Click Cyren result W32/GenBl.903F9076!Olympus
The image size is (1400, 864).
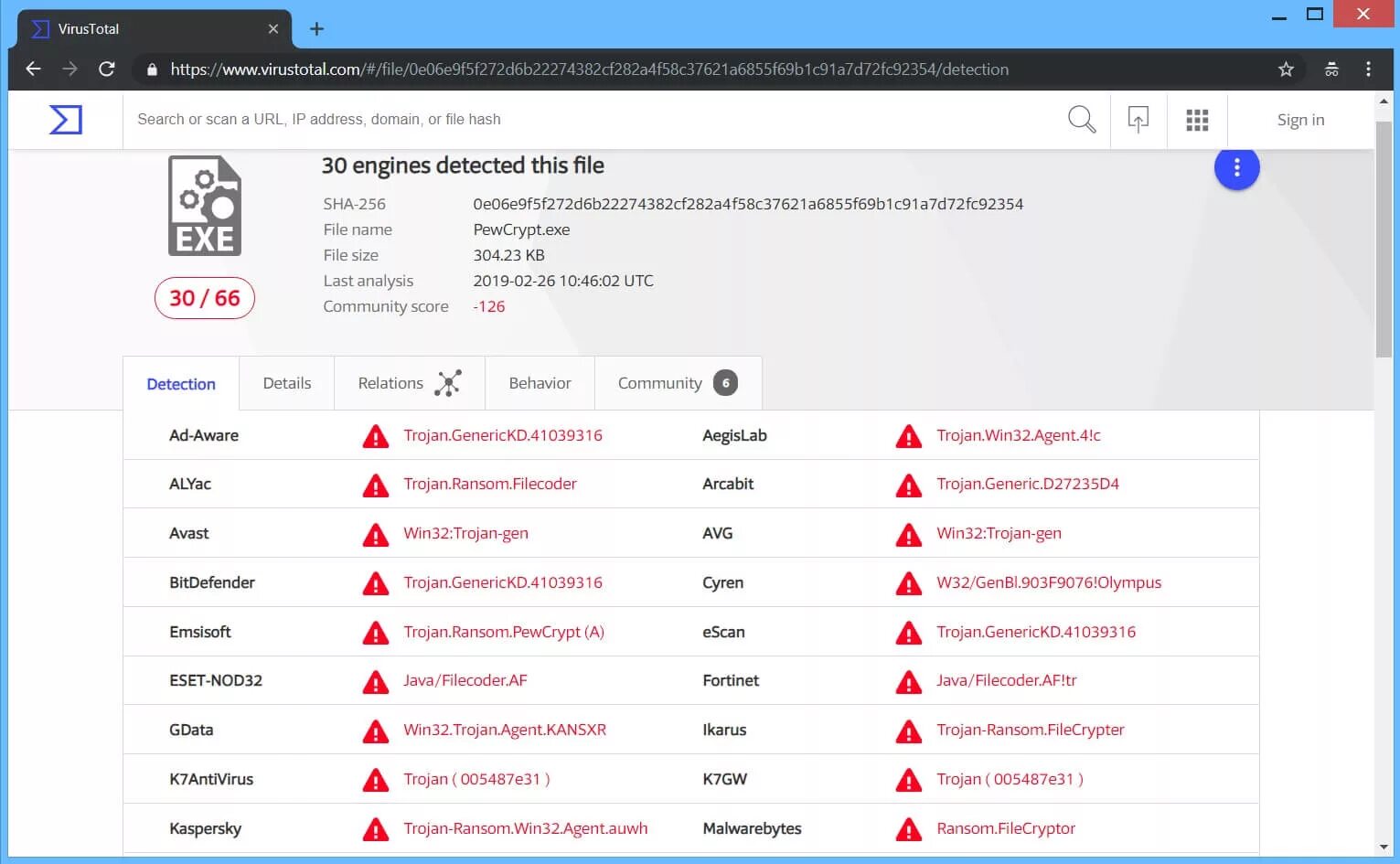(x=1049, y=582)
